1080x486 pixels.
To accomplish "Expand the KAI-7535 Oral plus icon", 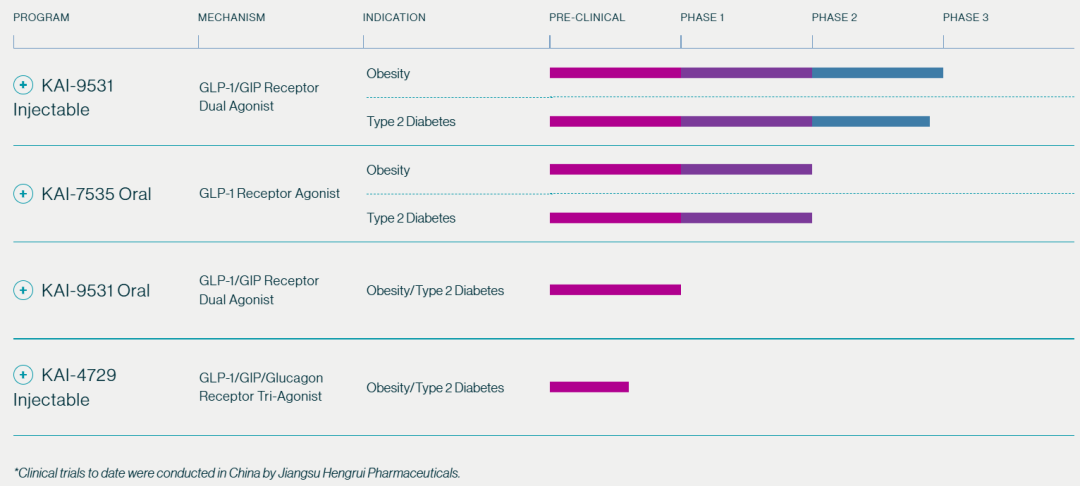I will pyautogui.click(x=23, y=194).
